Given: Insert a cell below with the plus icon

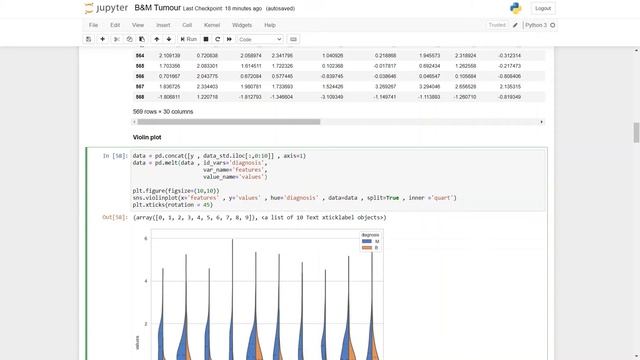Looking at the screenshot, I should [x=102, y=39].
